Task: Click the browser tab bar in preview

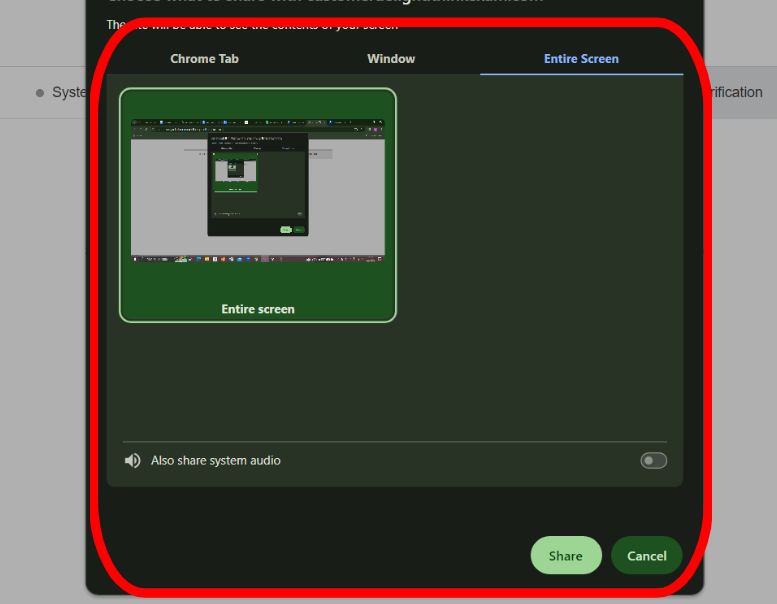Action: click(x=258, y=123)
